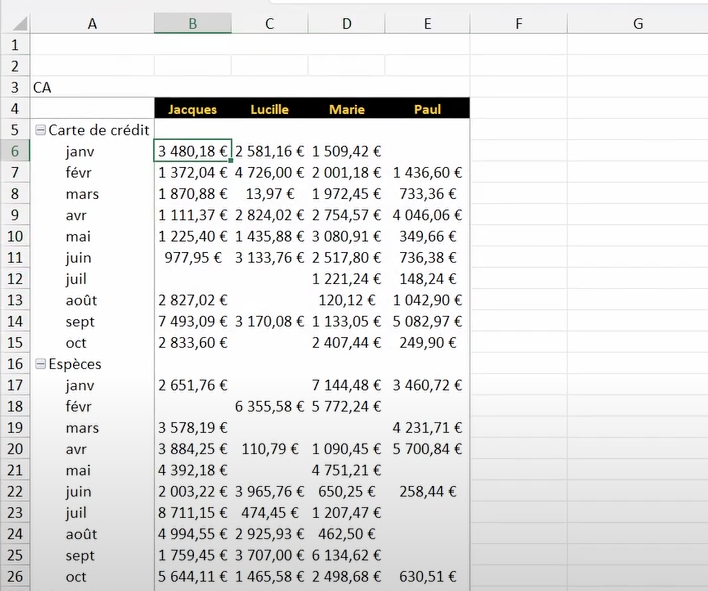Click the oct label in row 15

pyautogui.click(x=75, y=343)
